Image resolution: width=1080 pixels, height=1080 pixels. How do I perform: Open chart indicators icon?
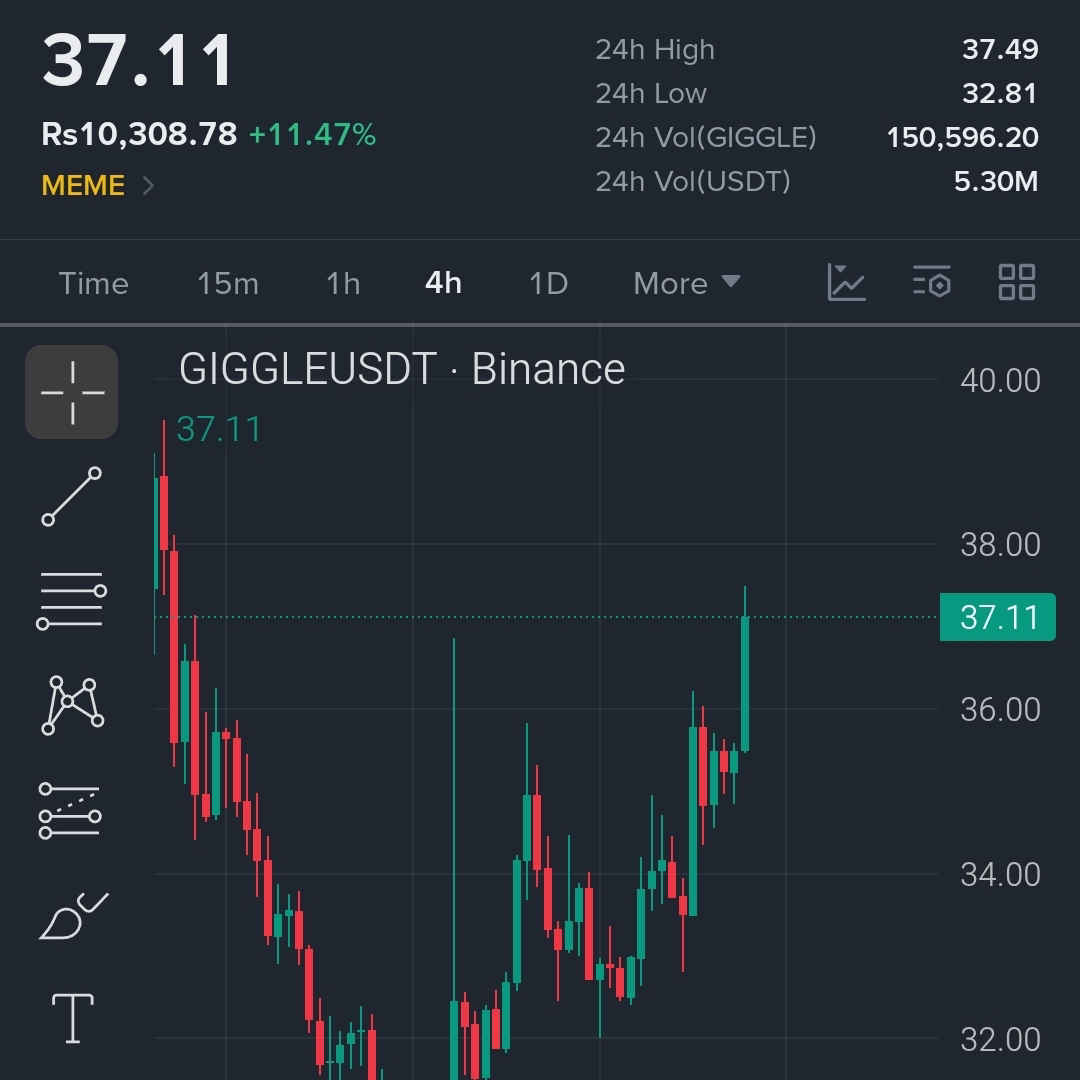pyautogui.click(x=846, y=282)
